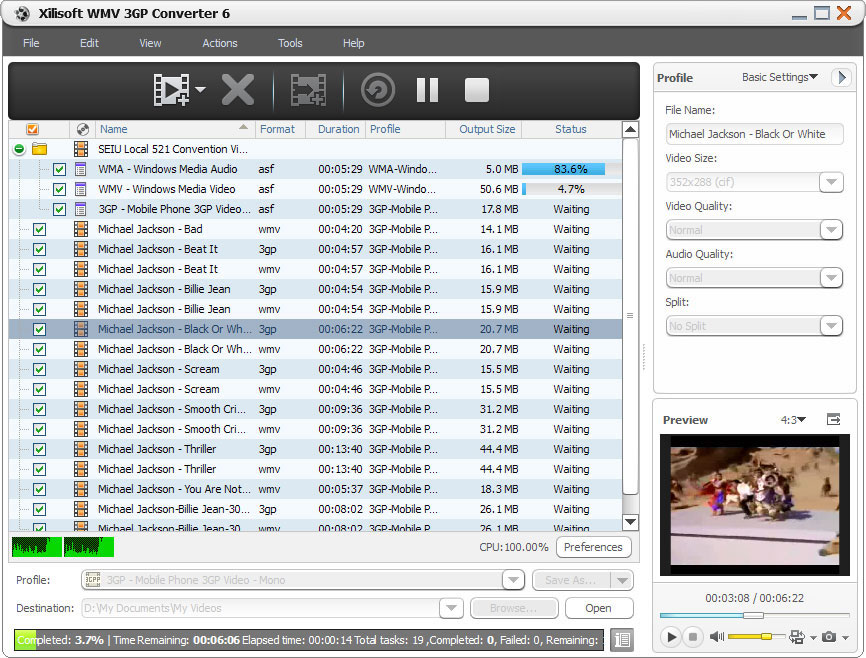Collapse the SEIU Local 521 Convention group

(19, 149)
